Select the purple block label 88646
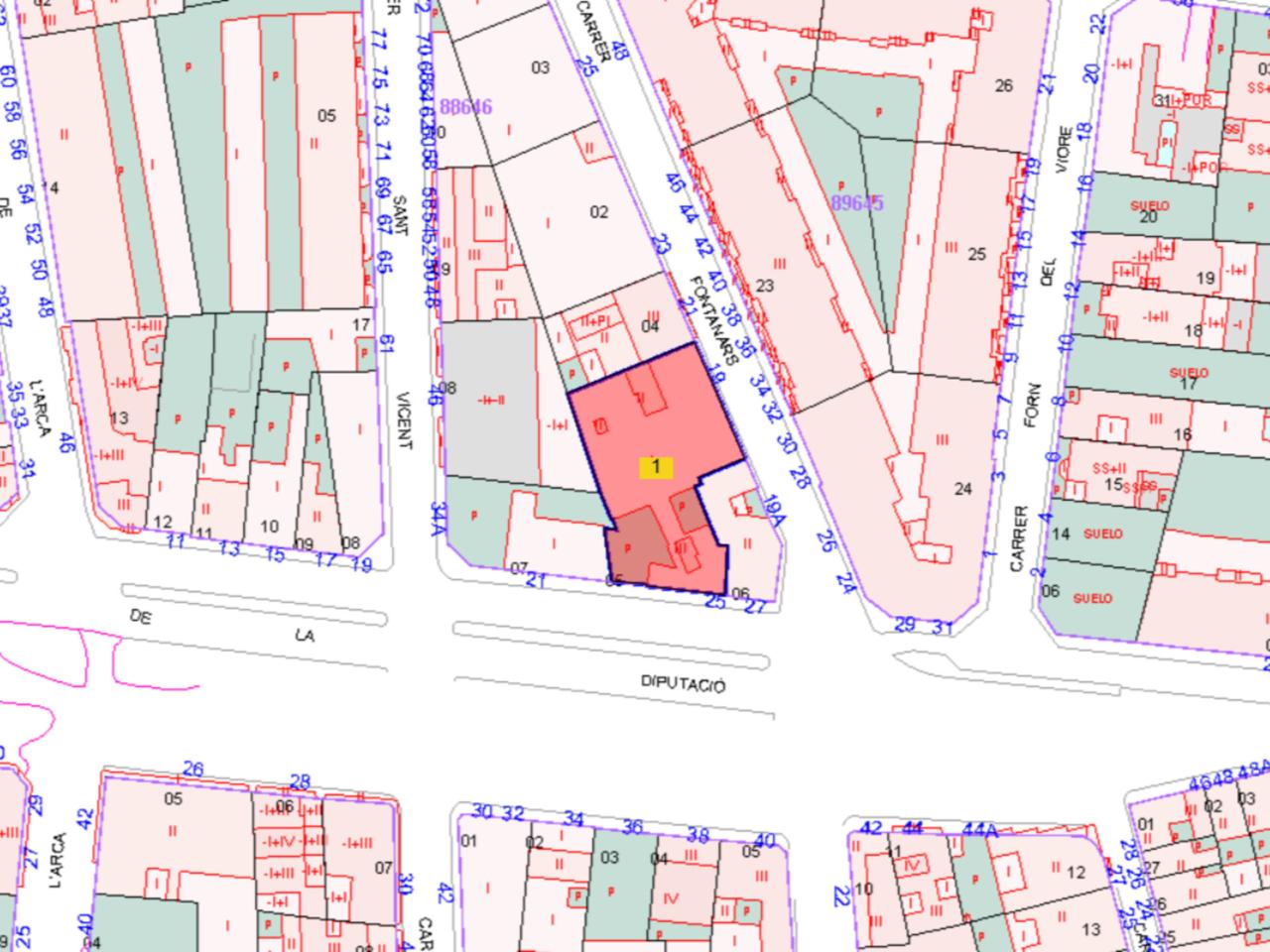Viewport: 1270px width, 952px height. pos(465,107)
